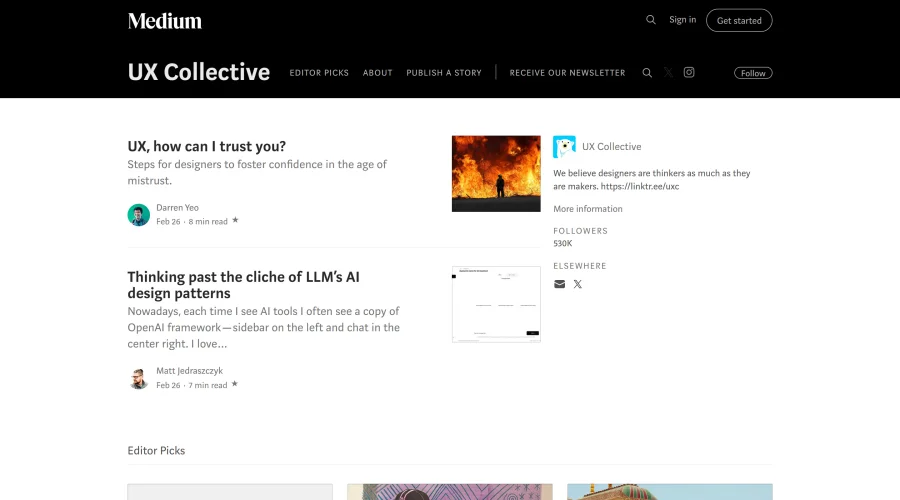This screenshot has width=900, height=500.
Task: Click the X icon under Elsewhere
Action: tap(577, 284)
